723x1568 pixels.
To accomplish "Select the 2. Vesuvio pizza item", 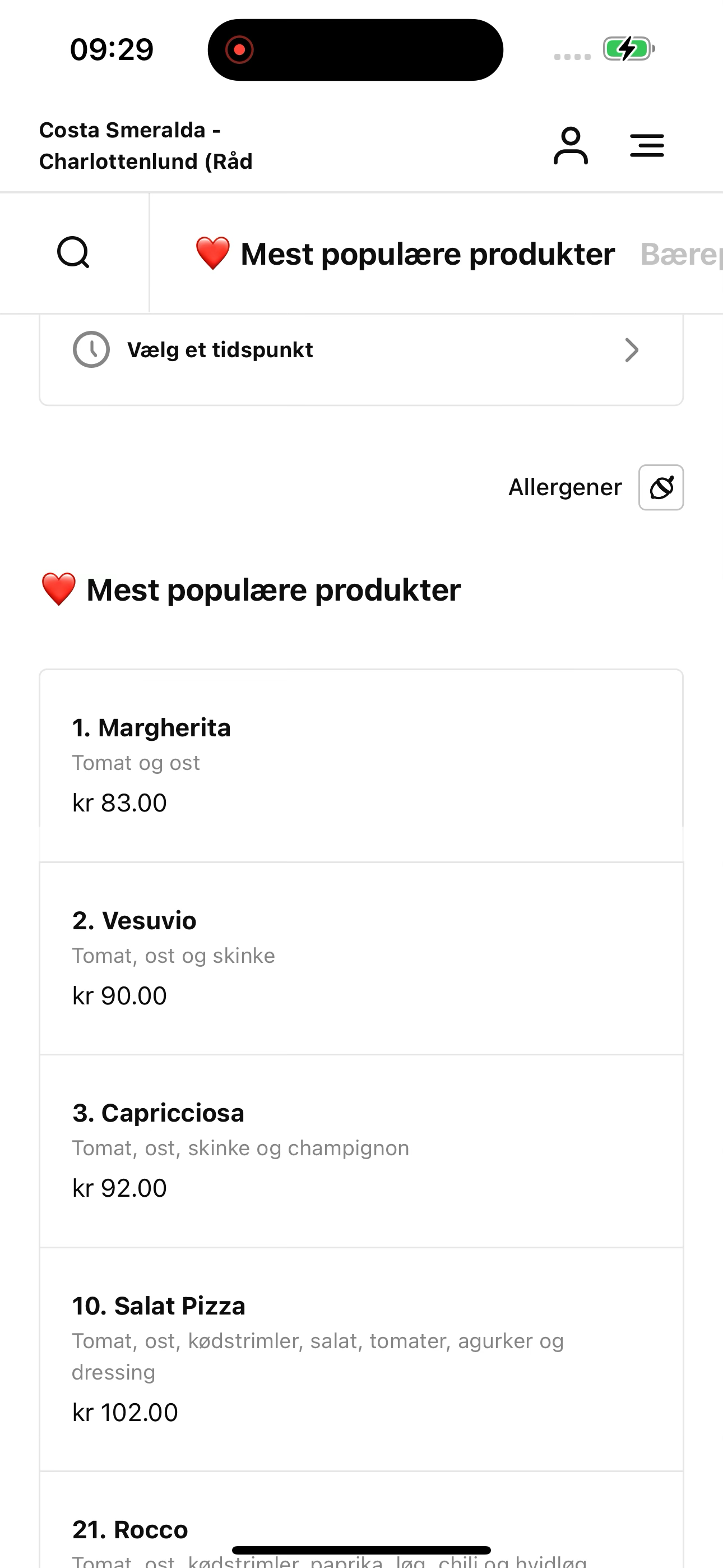I will tap(361, 958).
